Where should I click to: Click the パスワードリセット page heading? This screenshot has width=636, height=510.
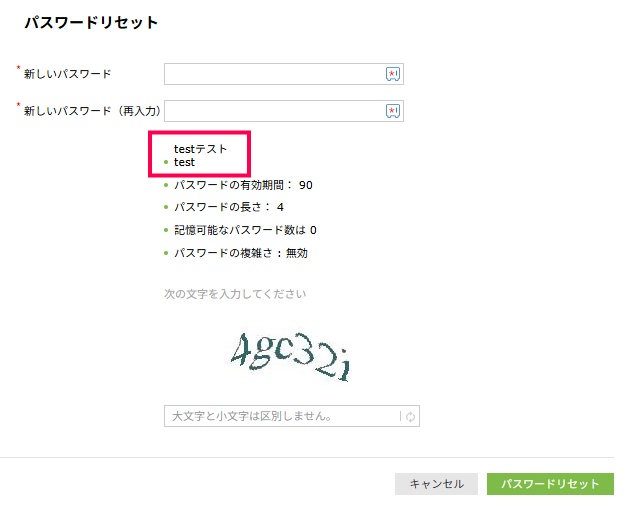click(91, 23)
